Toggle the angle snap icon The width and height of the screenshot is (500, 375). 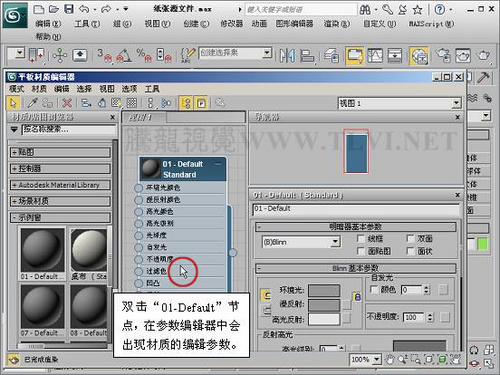click(x=124, y=55)
